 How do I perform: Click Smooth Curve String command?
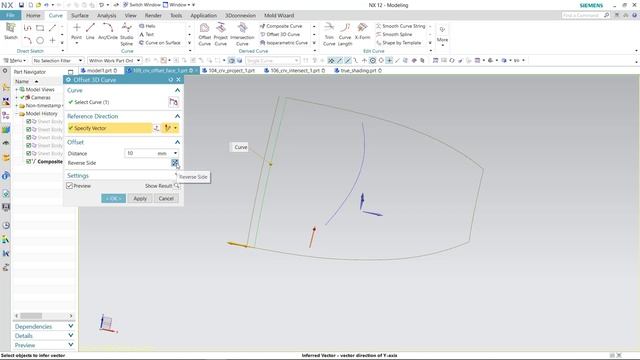400,26
